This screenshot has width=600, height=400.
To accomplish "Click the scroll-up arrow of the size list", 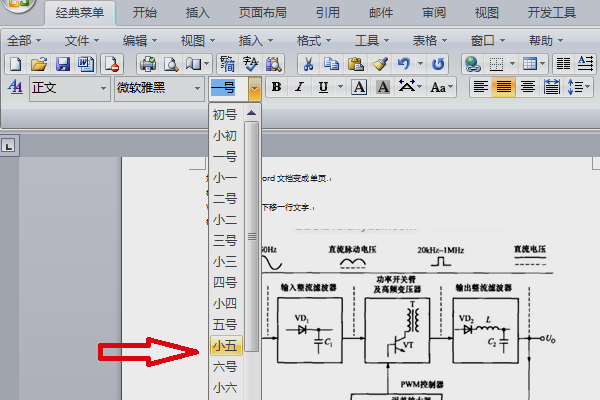I will pyautogui.click(x=251, y=113).
